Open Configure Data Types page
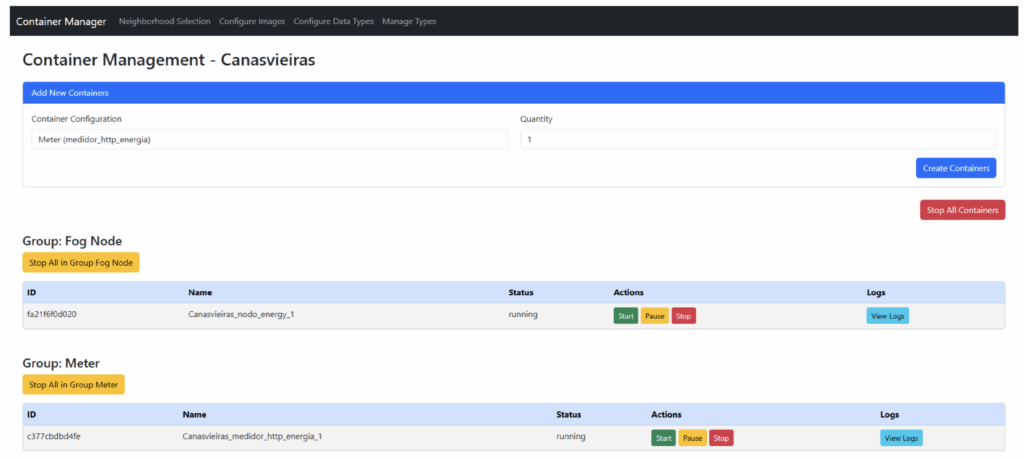The width and height of the screenshot is (1024, 459). (x=333, y=21)
